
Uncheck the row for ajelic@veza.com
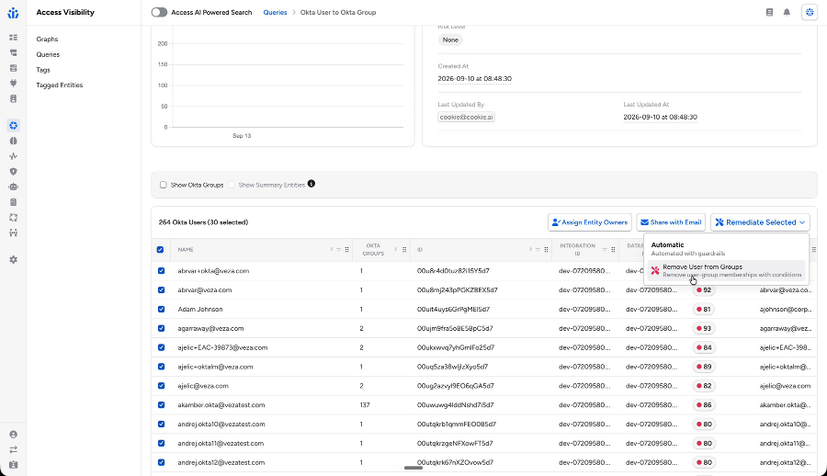pyautogui.click(x=161, y=386)
